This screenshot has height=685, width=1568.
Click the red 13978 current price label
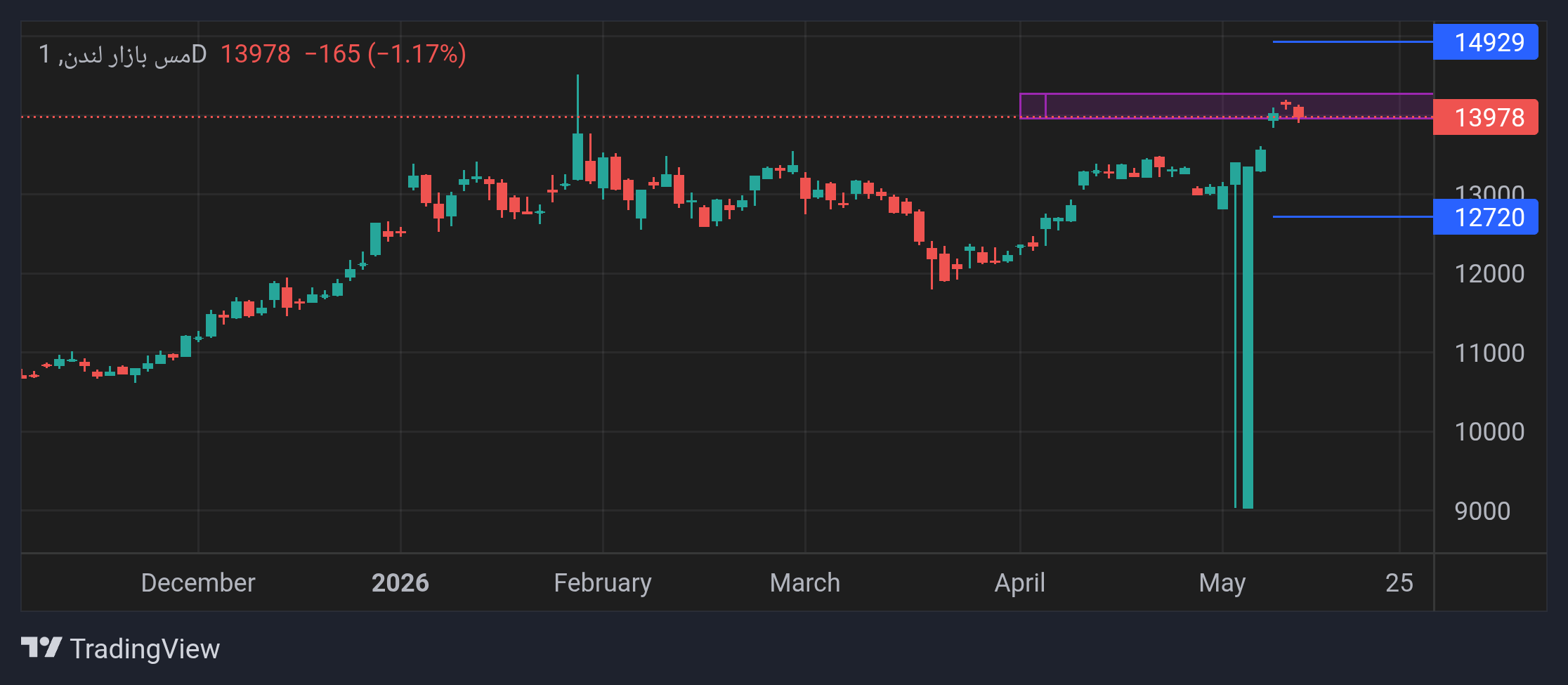tap(1485, 117)
